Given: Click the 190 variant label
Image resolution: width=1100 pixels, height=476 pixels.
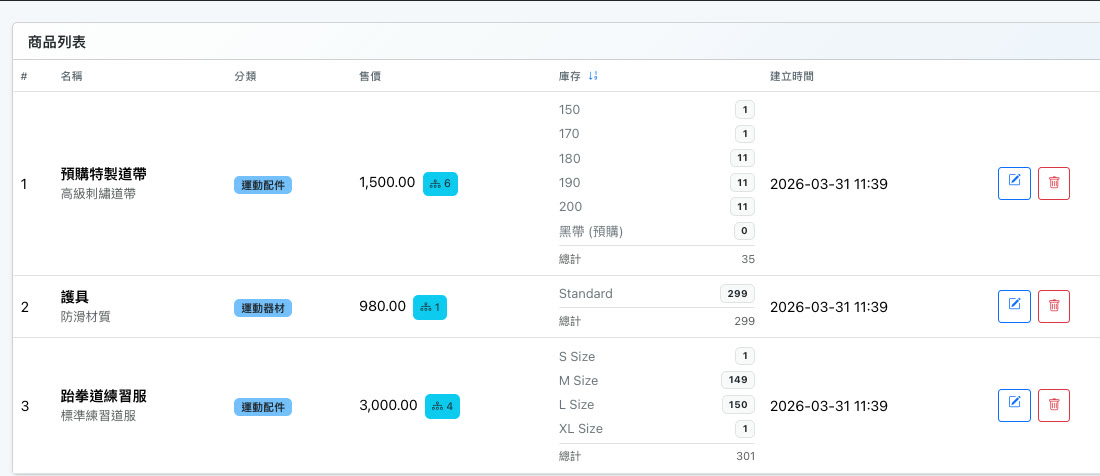Looking at the screenshot, I should (x=570, y=182).
